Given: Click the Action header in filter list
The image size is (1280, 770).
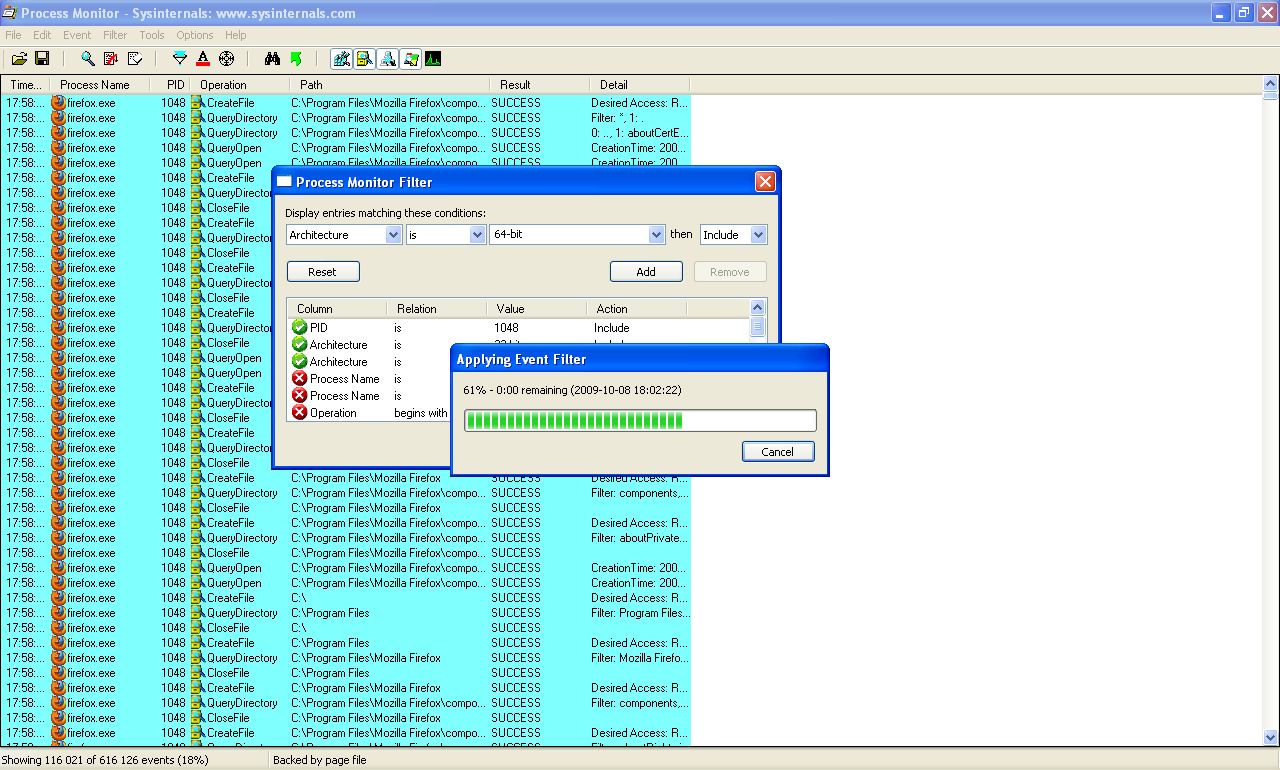Looking at the screenshot, I should [x=637, y=309].
